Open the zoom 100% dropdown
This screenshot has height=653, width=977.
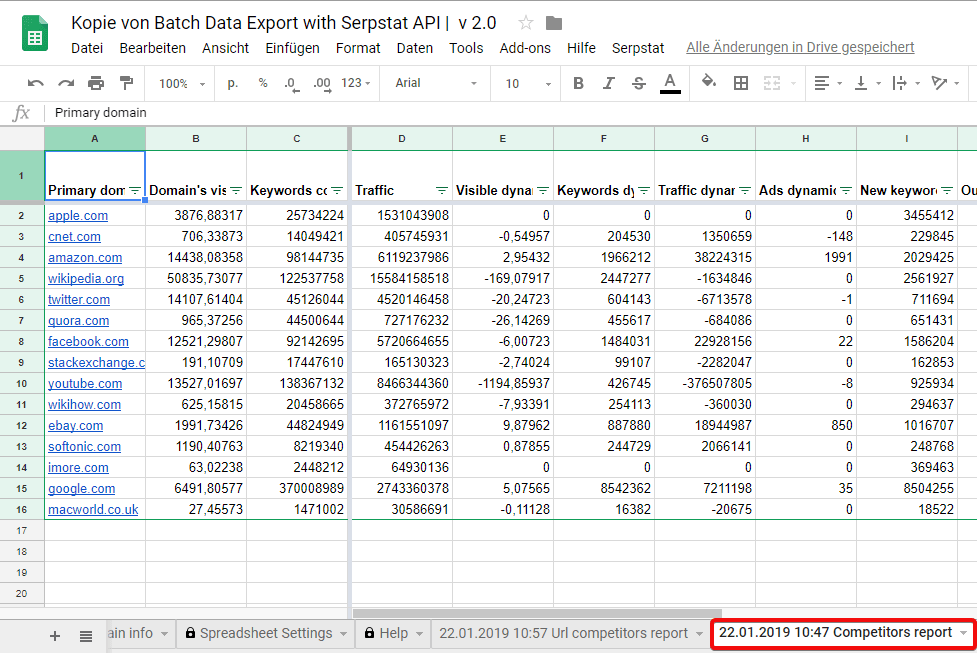coord(182,83)
